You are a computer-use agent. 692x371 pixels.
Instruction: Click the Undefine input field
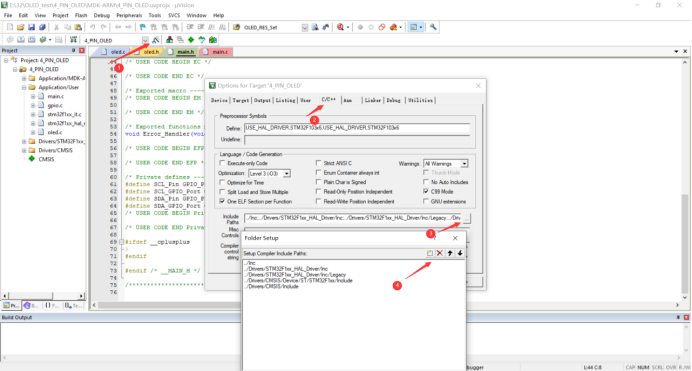pyautogui.click(x=357, y=139)
